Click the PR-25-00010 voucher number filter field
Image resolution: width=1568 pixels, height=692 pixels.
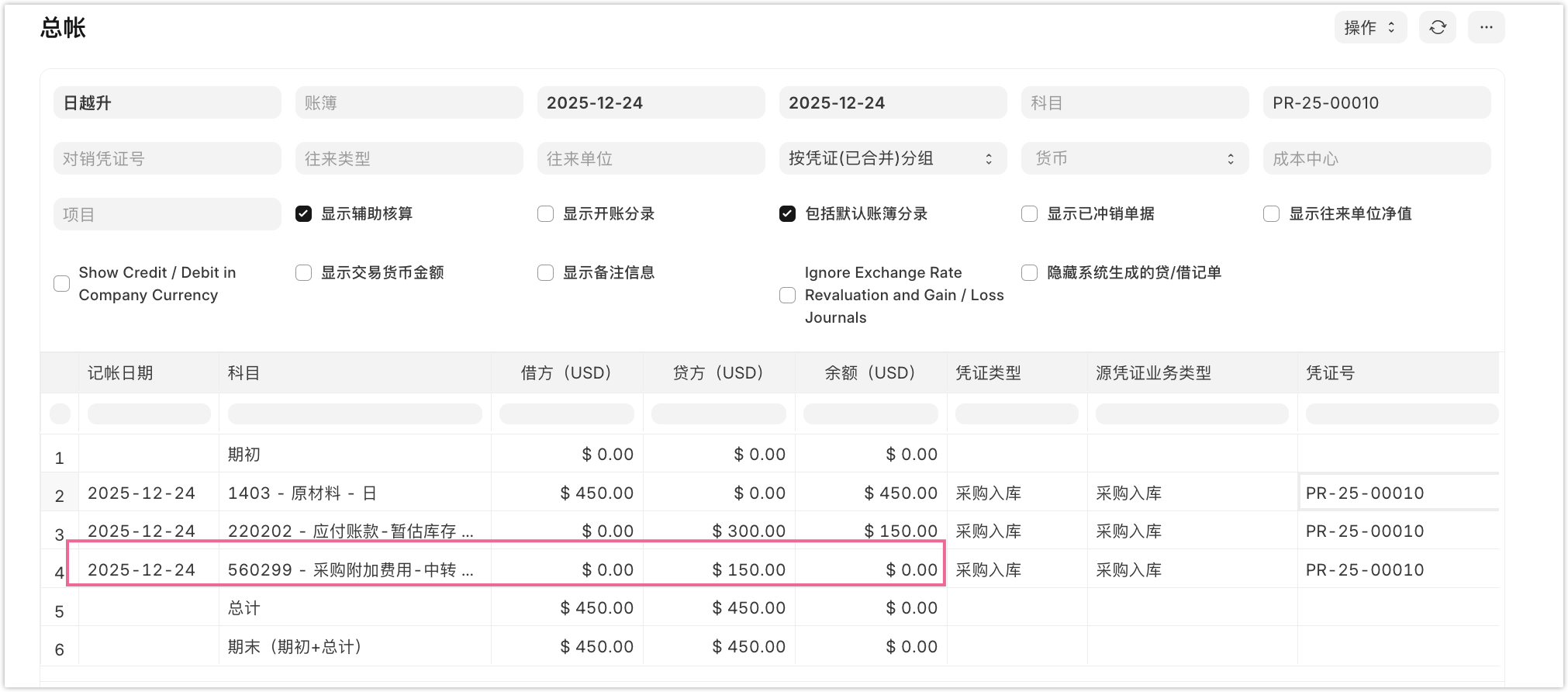point(1376,103)
